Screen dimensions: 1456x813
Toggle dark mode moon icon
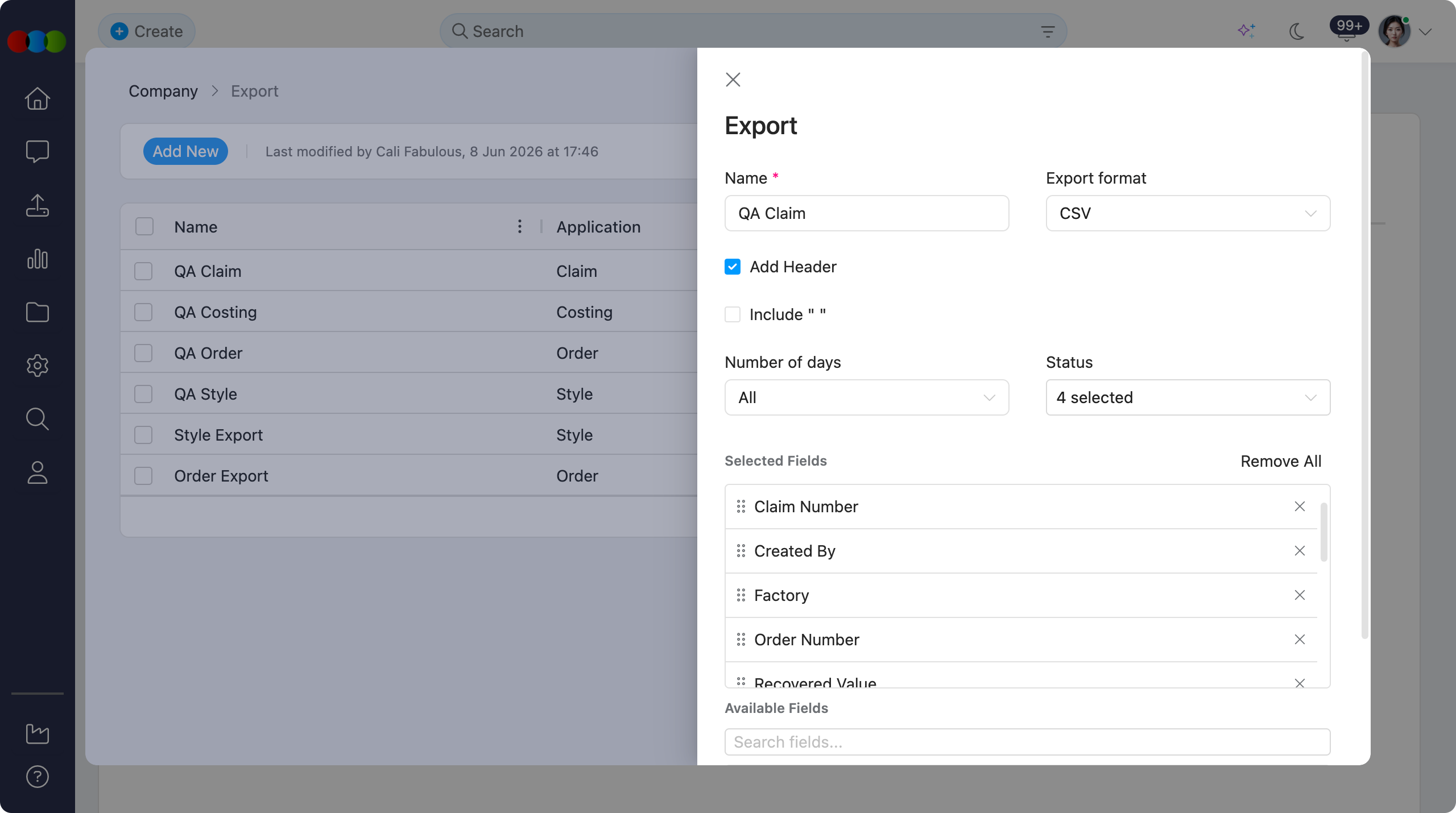pyautogui.click(x=1297, y=31)
